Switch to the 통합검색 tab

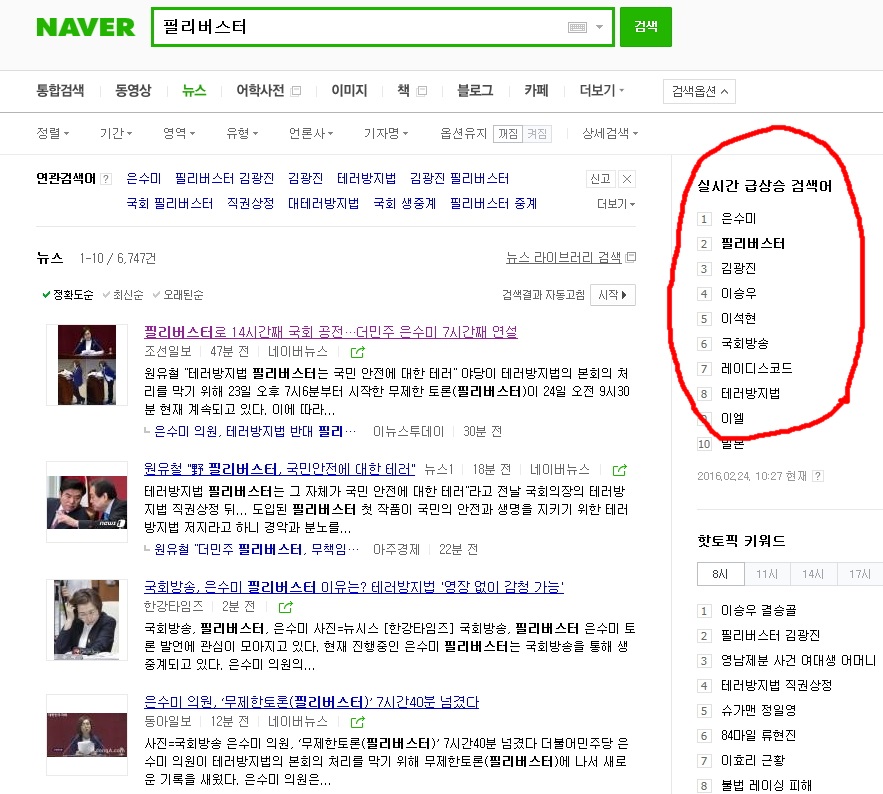click(x=60, y=91)
